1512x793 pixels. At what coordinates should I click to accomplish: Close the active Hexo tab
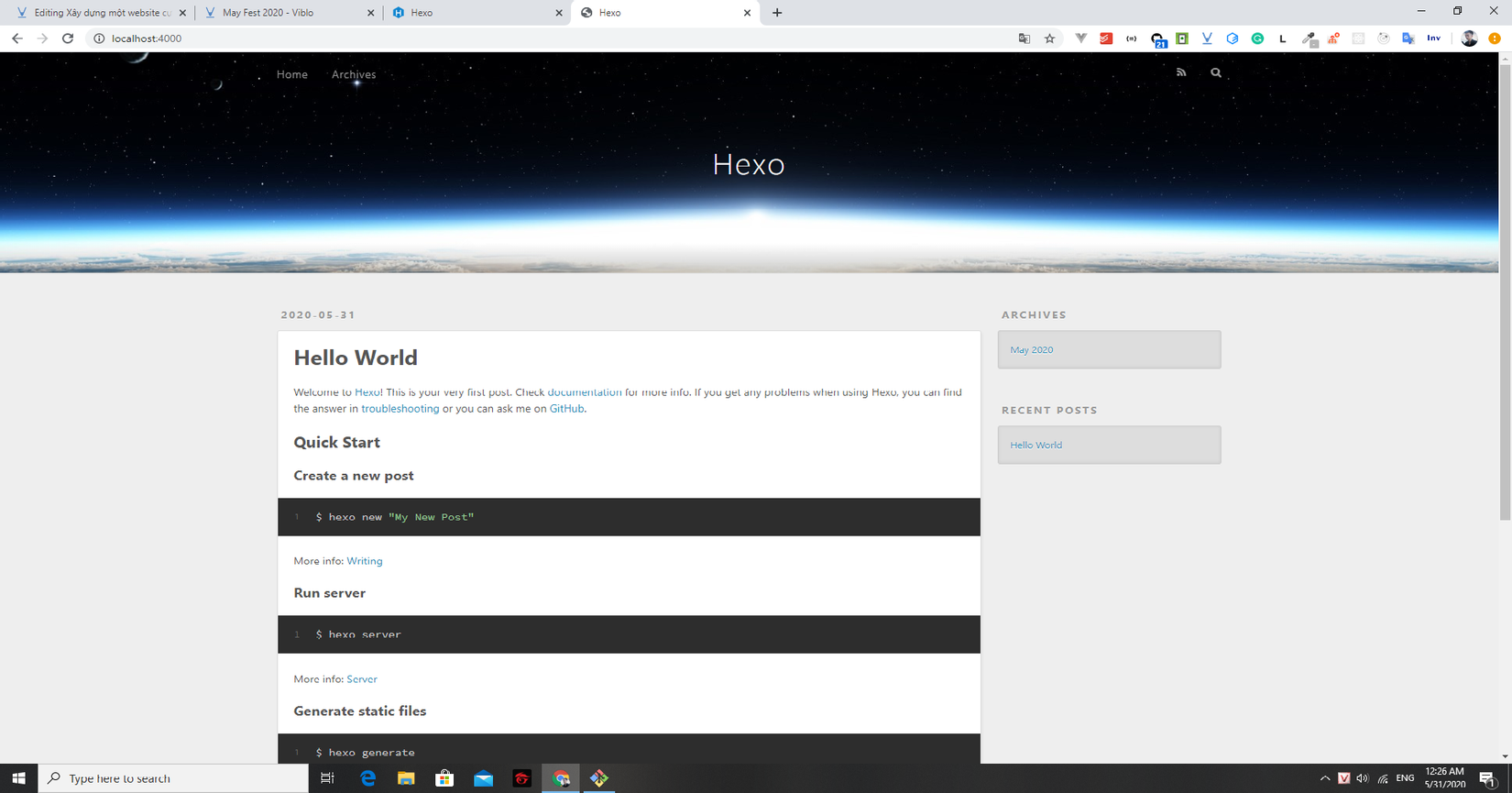747,13
